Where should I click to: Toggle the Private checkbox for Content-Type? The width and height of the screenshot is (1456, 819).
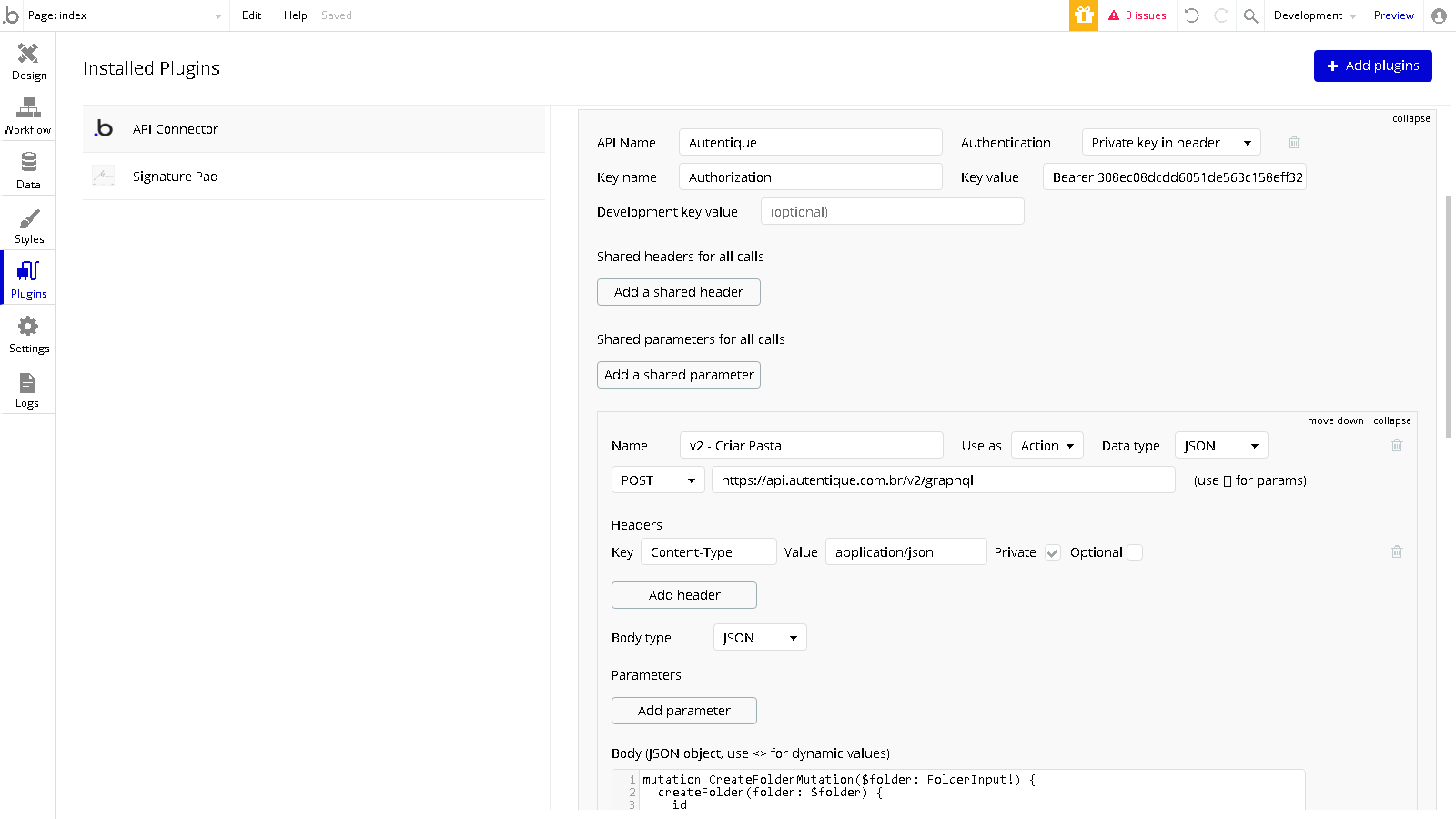tap(1053, 552)
